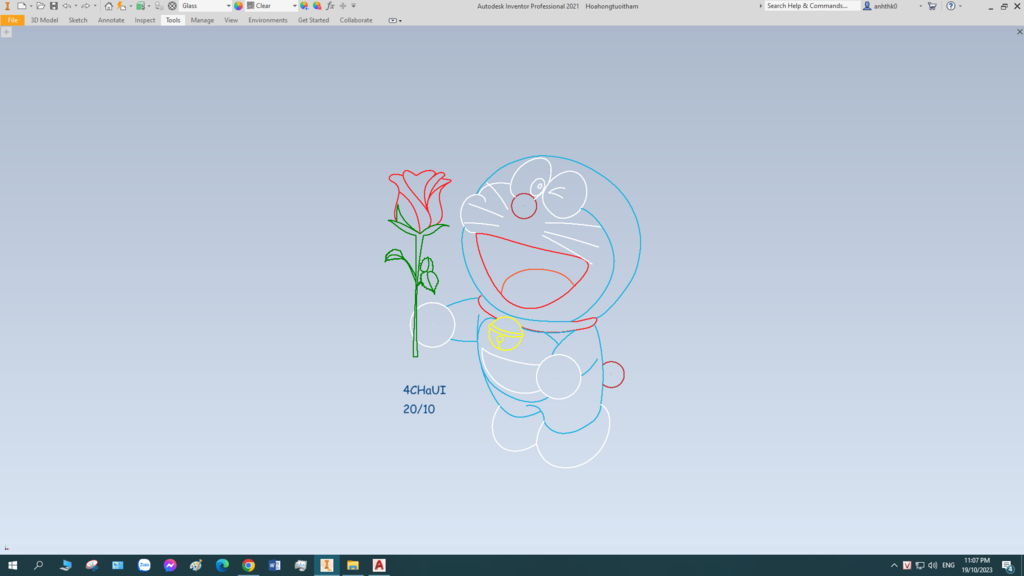Click the ENG language indicator
The height and width of the screenshot is (576, 1024).
click(x=948, y=565)
